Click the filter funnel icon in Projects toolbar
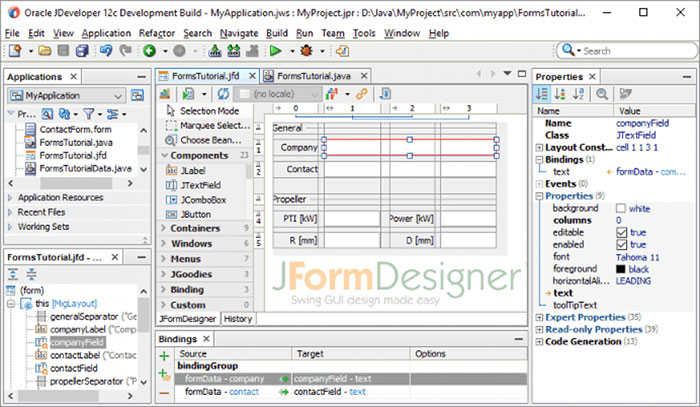 pos(88,114)
